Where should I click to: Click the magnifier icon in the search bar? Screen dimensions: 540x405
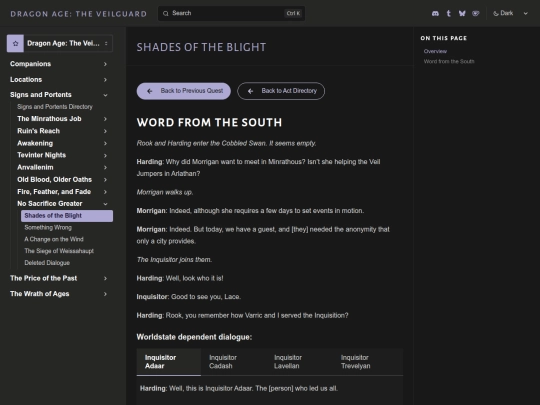pos(166,13)
